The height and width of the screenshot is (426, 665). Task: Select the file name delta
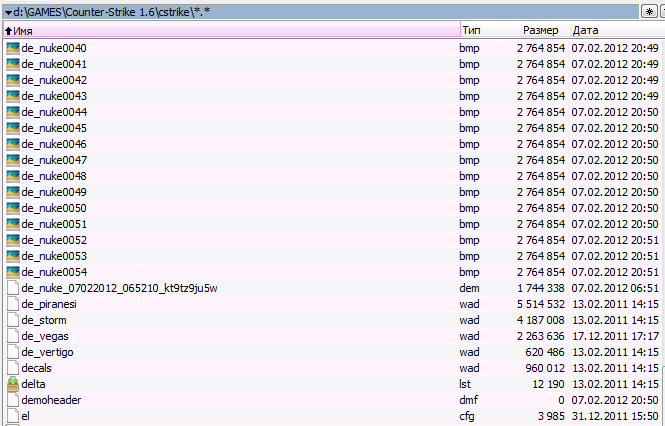coord(33,384)
